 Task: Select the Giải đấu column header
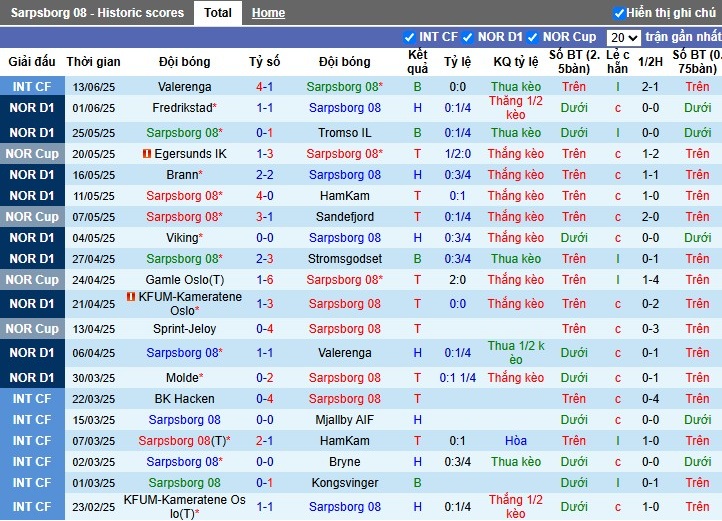[32, 62]
